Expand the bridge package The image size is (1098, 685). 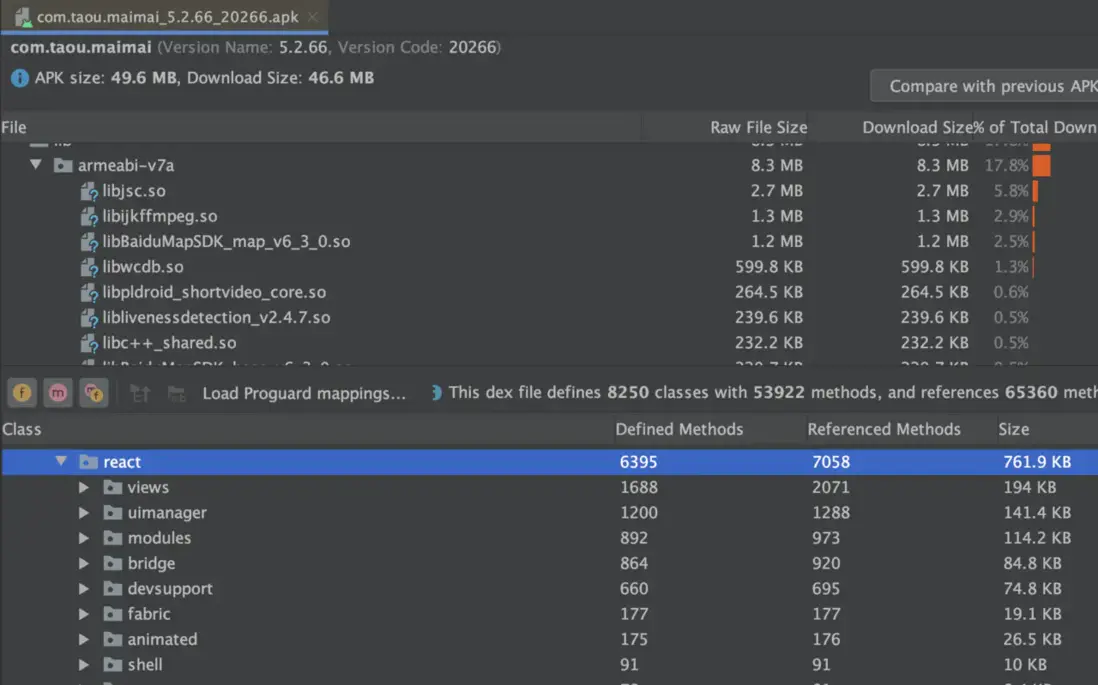coord(85,564)
